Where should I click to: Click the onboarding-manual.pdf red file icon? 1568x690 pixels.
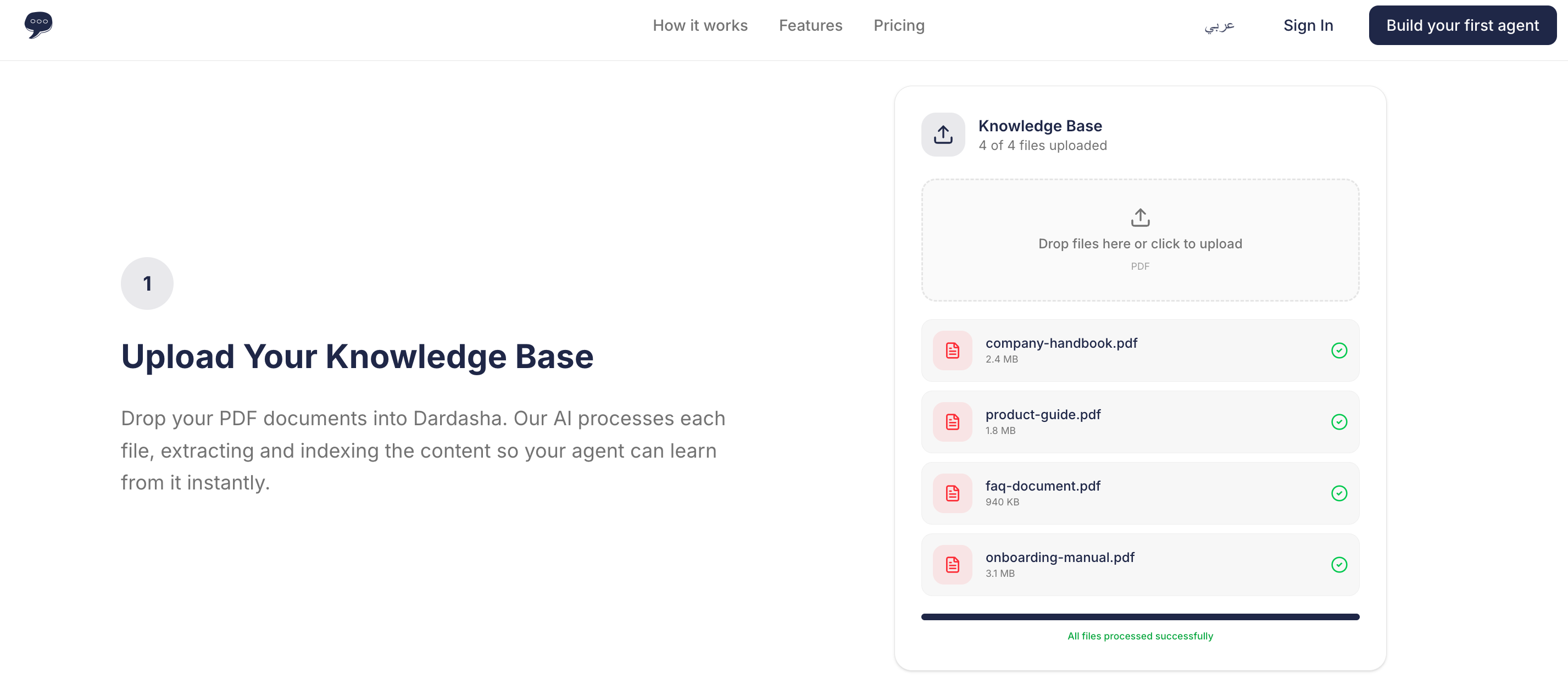(x=952, y=565)
